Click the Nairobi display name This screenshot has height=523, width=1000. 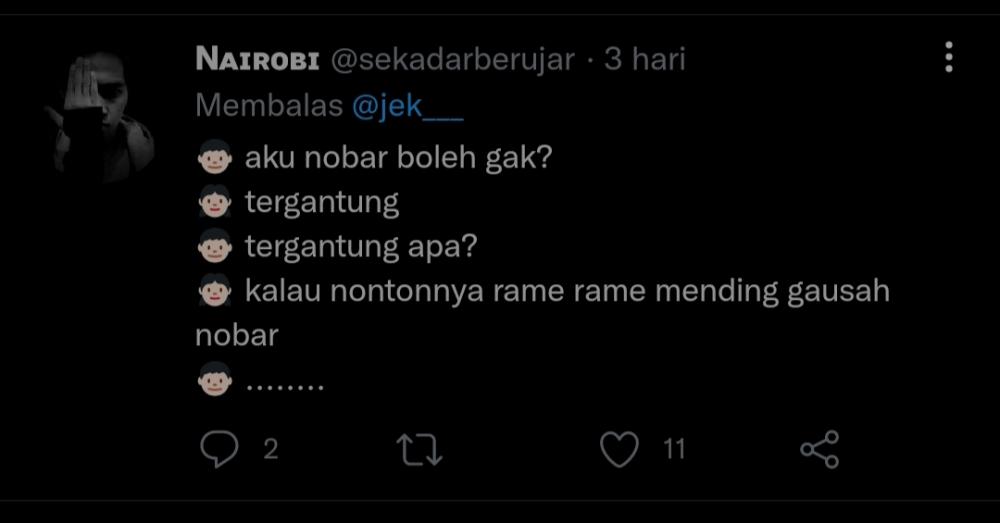coord(257,59)
